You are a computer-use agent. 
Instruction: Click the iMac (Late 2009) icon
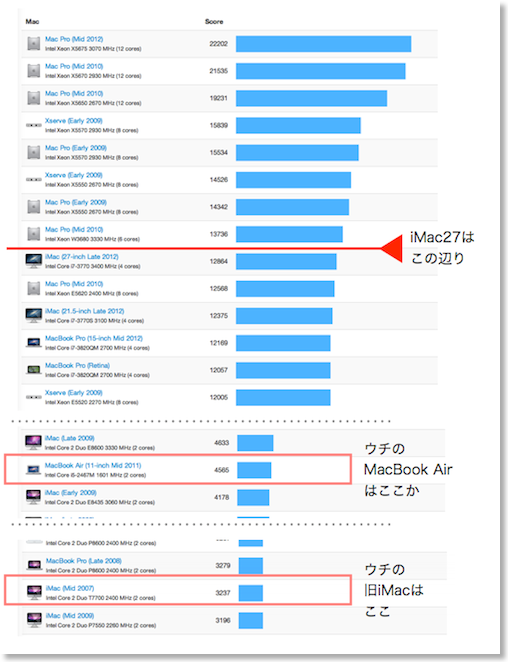click(33, 442)
